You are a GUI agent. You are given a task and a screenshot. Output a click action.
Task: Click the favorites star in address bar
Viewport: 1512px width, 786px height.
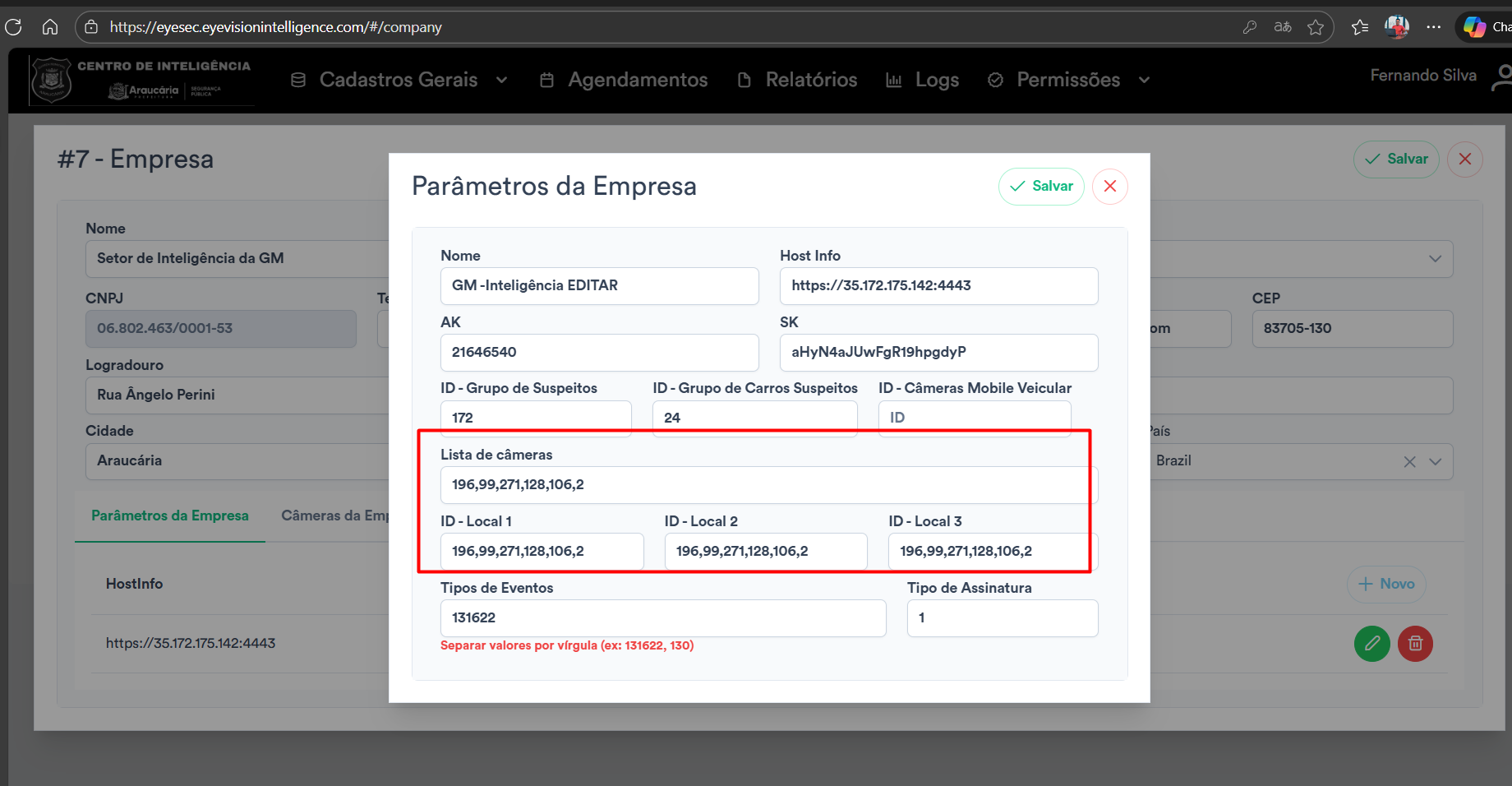[x=1316, y=27]
